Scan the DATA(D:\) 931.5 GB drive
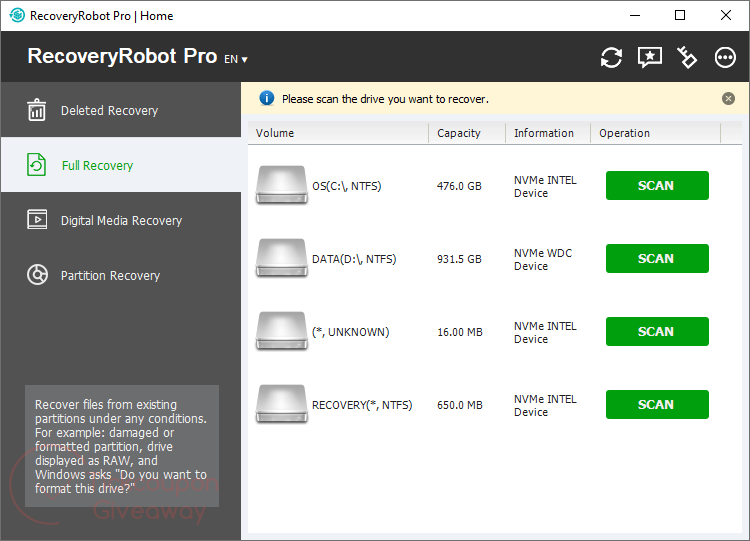750x541 pixels. click(657, 259)
